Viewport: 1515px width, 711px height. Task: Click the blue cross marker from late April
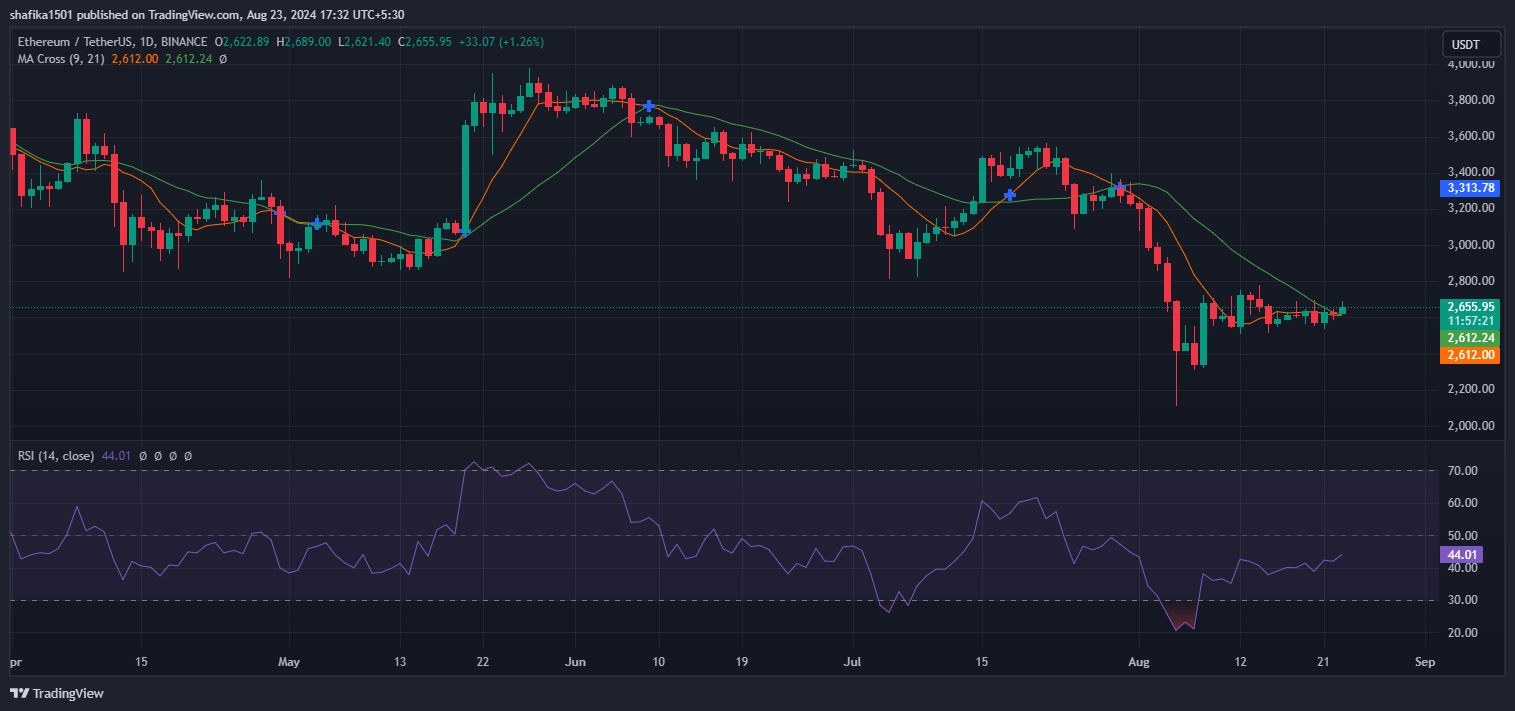click(x=318, y=224)
